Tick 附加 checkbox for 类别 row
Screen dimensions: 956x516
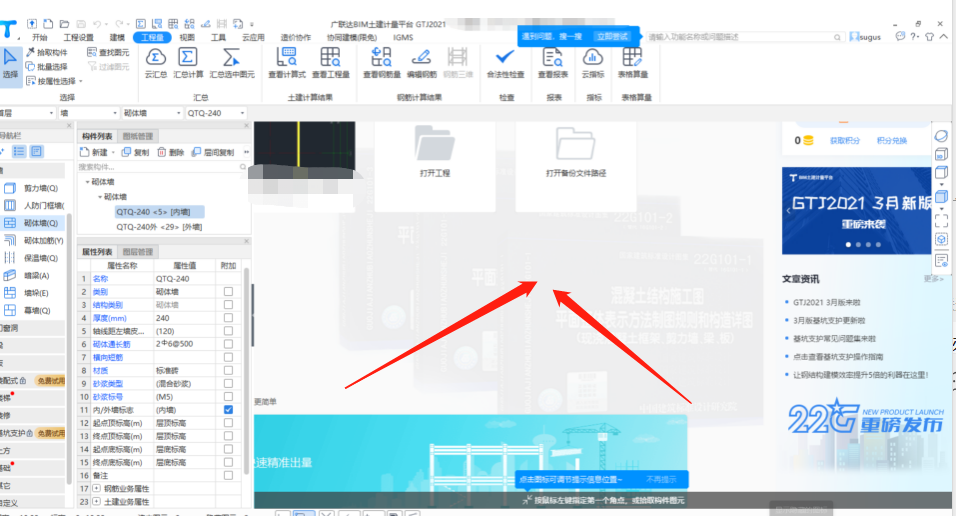228,292
